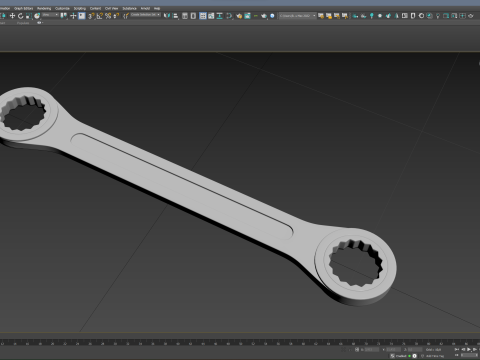The image size is (480, 360).
Task: Click blue globe icon beside render teapot
Action: [x=272, y=16]
